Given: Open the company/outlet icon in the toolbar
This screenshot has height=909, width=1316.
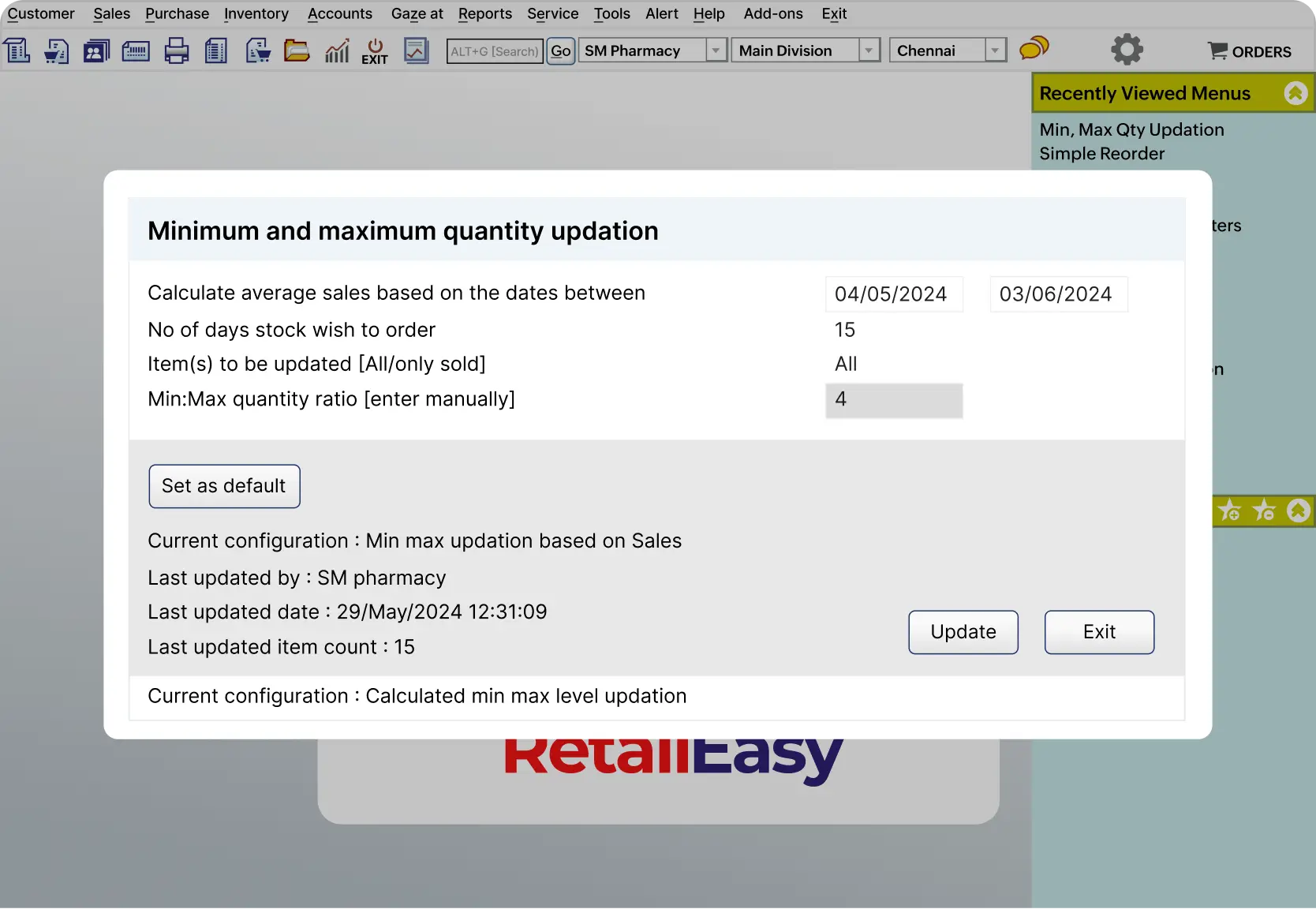Looking at the screenshot, I should [17, 50].
